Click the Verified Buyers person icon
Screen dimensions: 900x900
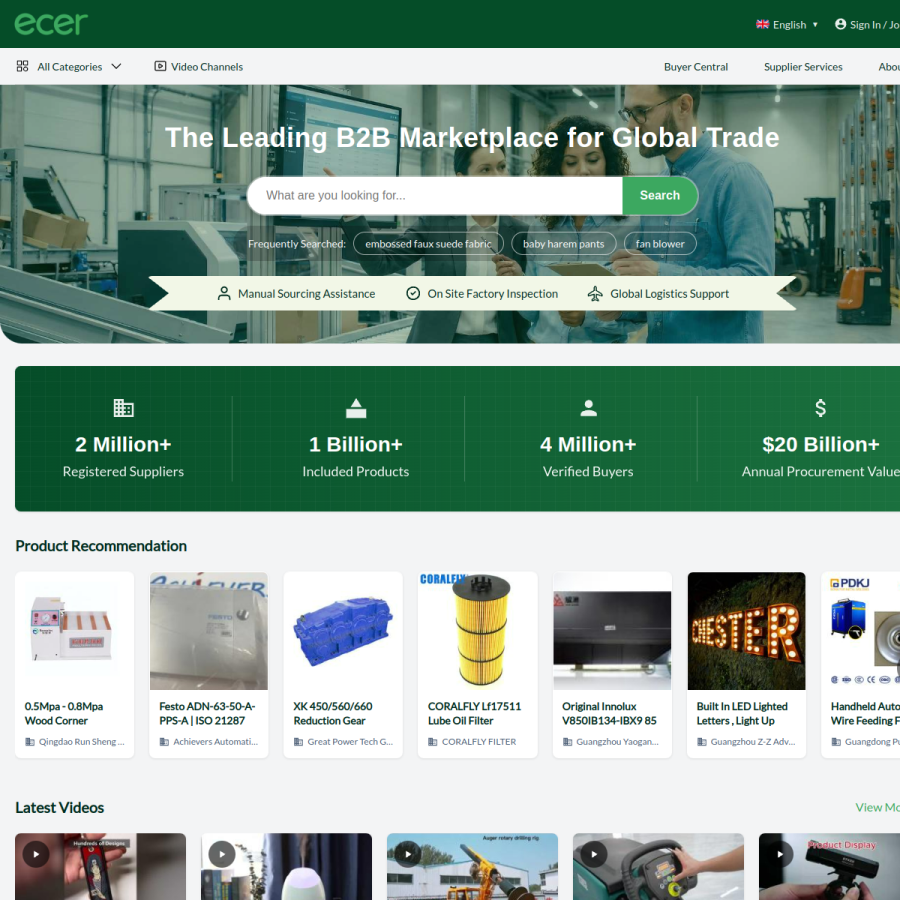tap(588, 408)
